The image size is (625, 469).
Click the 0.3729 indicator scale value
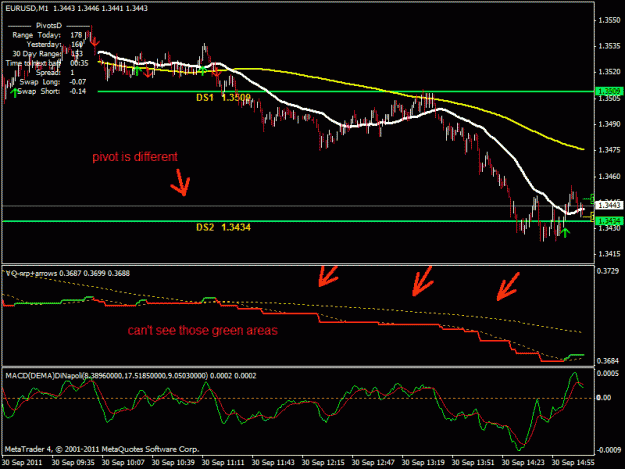click(608, 271)
